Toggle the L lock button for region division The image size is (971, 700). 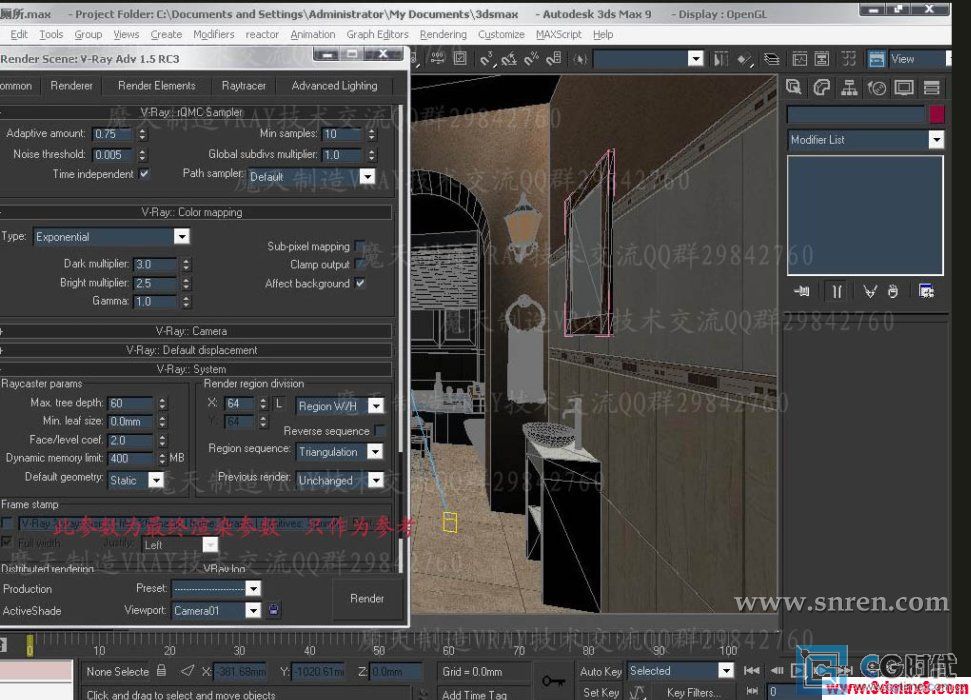pos(279,403)
